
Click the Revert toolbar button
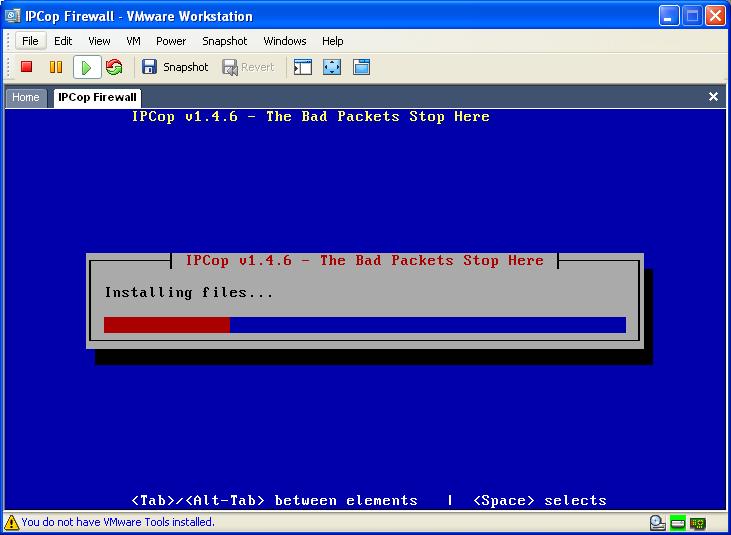[248, 67]
